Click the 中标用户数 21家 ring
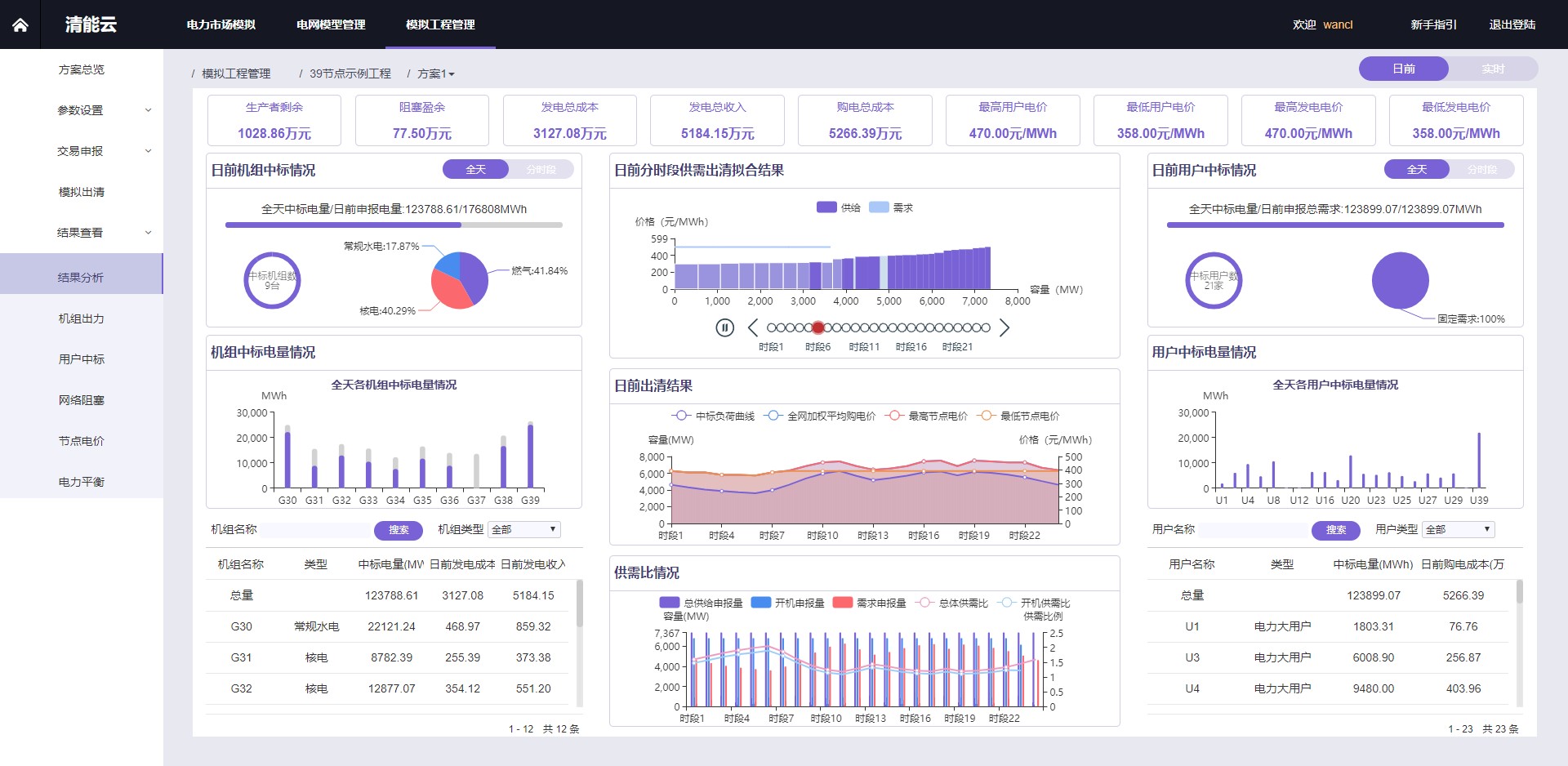1568x766 pixels. click(1214, 280)
